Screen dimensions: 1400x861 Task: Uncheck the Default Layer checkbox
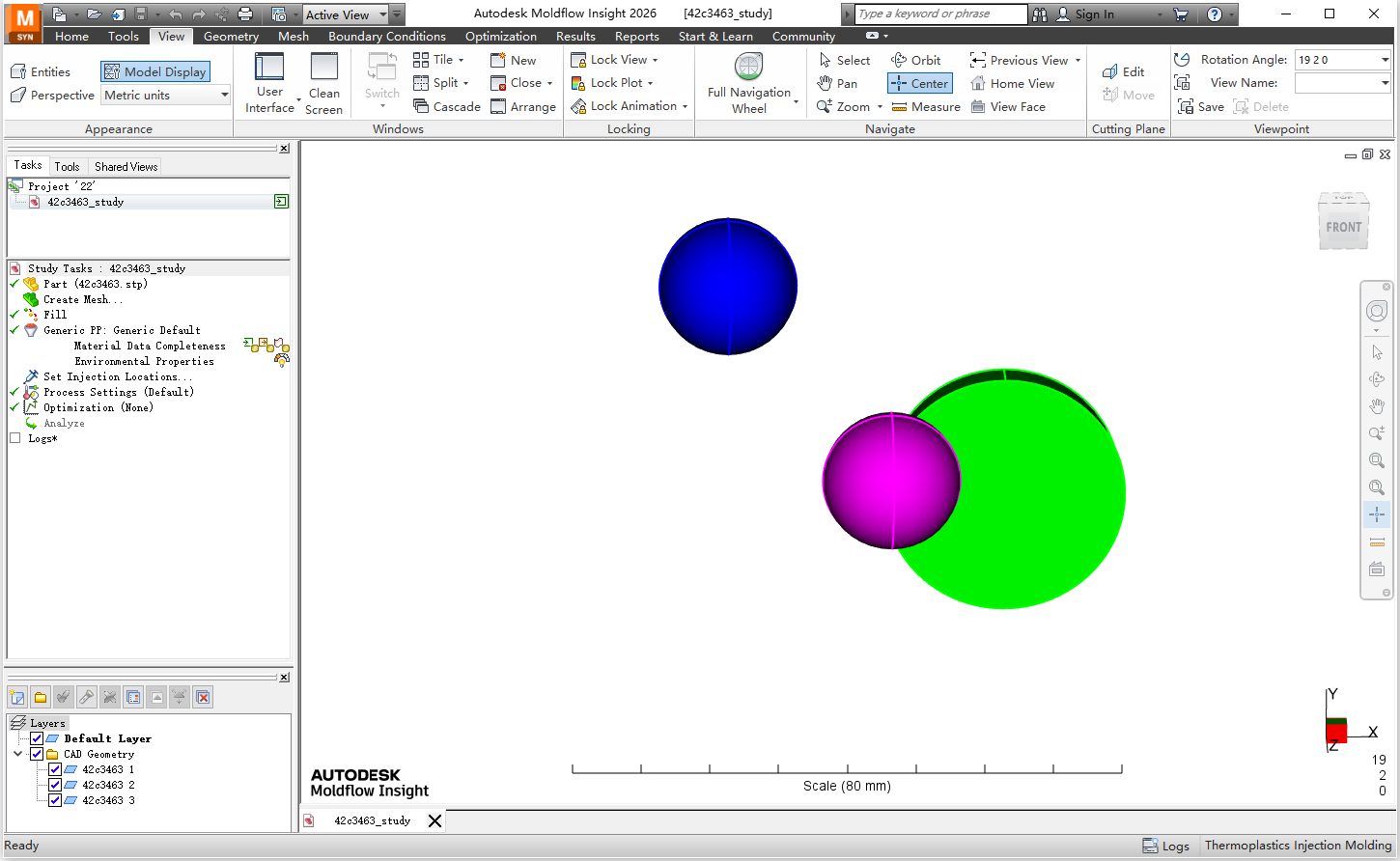click(x=37, y=738)
